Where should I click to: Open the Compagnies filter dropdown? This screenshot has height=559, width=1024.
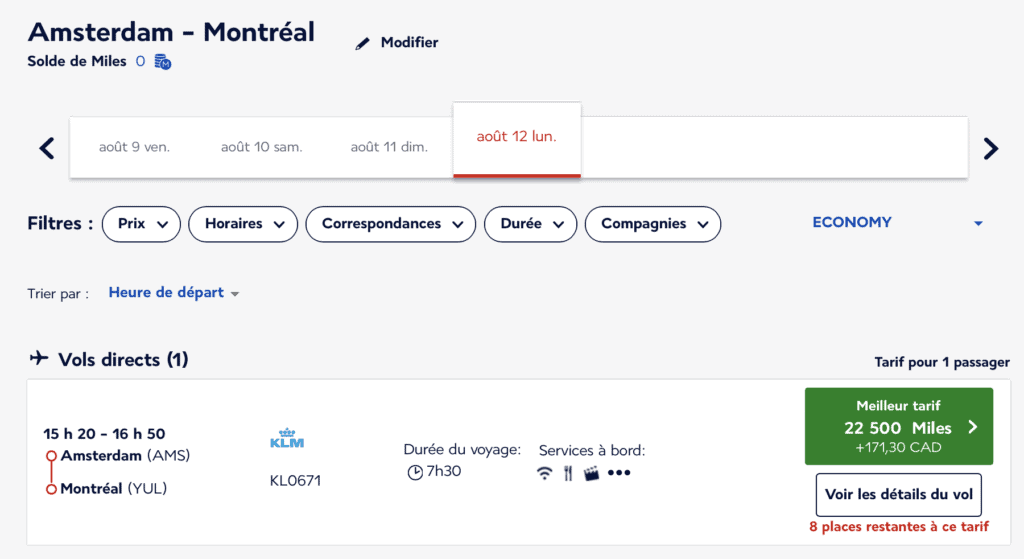pyautogui.click(x=652, y=224)
